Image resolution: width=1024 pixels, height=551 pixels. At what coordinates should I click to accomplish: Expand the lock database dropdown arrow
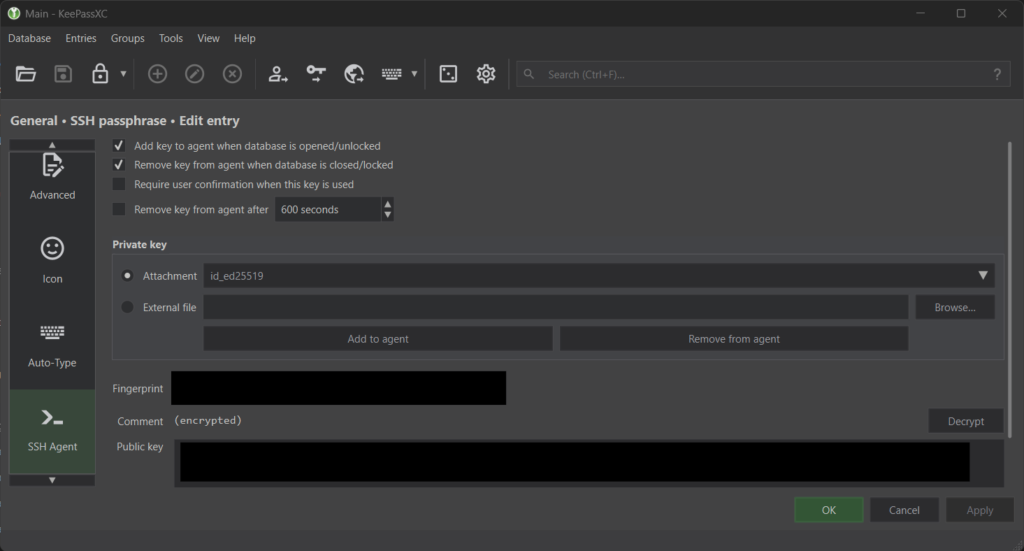pyautogui.click(x=123, y=74)
